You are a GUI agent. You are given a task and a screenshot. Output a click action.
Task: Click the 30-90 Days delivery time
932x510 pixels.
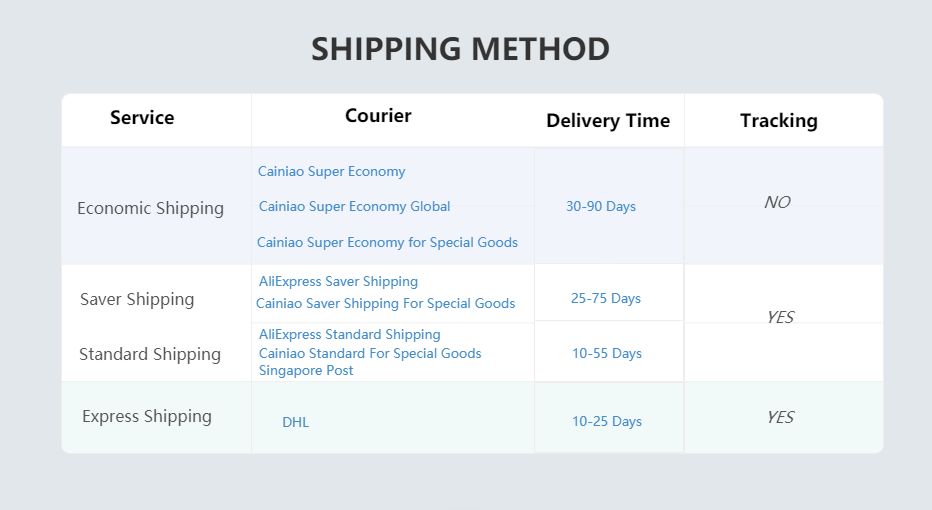point(600,207)
